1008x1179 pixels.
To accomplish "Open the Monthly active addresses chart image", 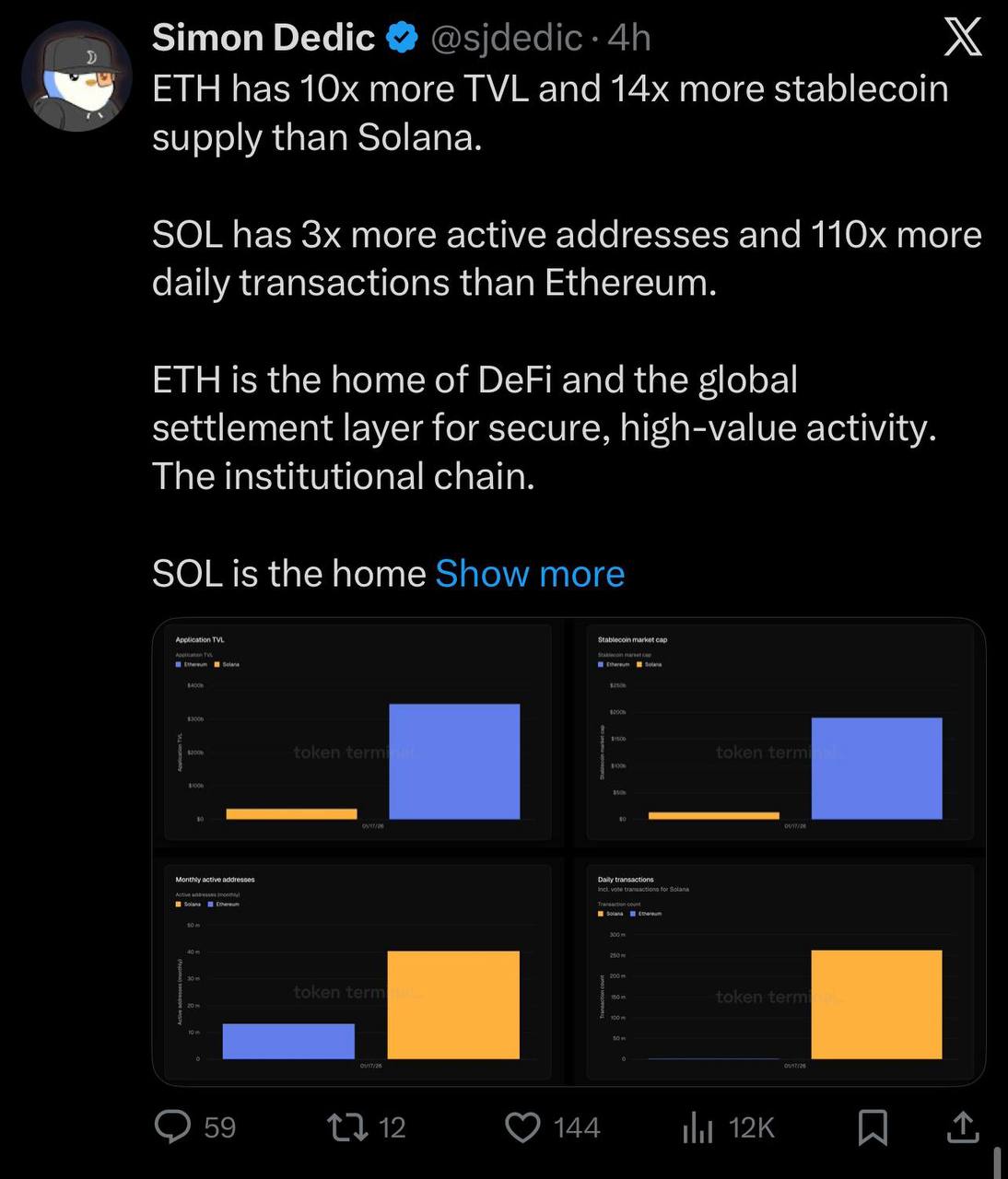I will coord(357,972).
